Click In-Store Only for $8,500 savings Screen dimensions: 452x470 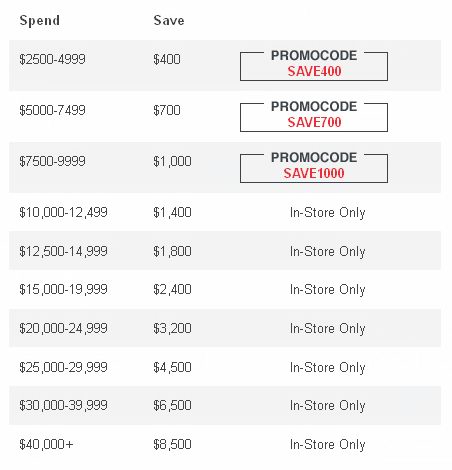[x=328, y=445]
